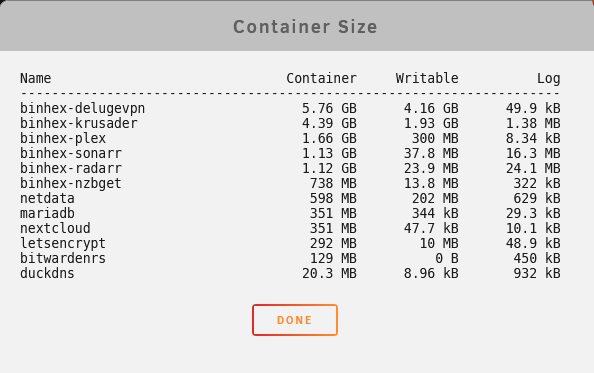
Task: Select the binhex-nzbget container name
Action: pyautogui.click(x=70, y=183)
